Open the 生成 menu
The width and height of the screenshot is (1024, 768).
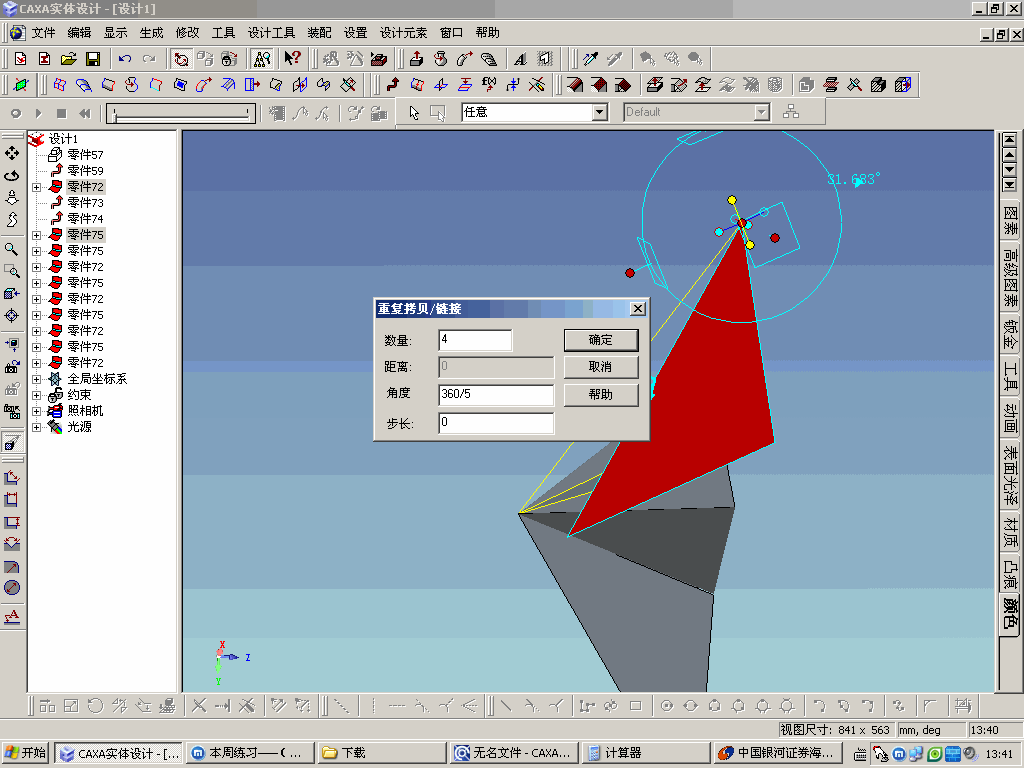pos(151,33)
